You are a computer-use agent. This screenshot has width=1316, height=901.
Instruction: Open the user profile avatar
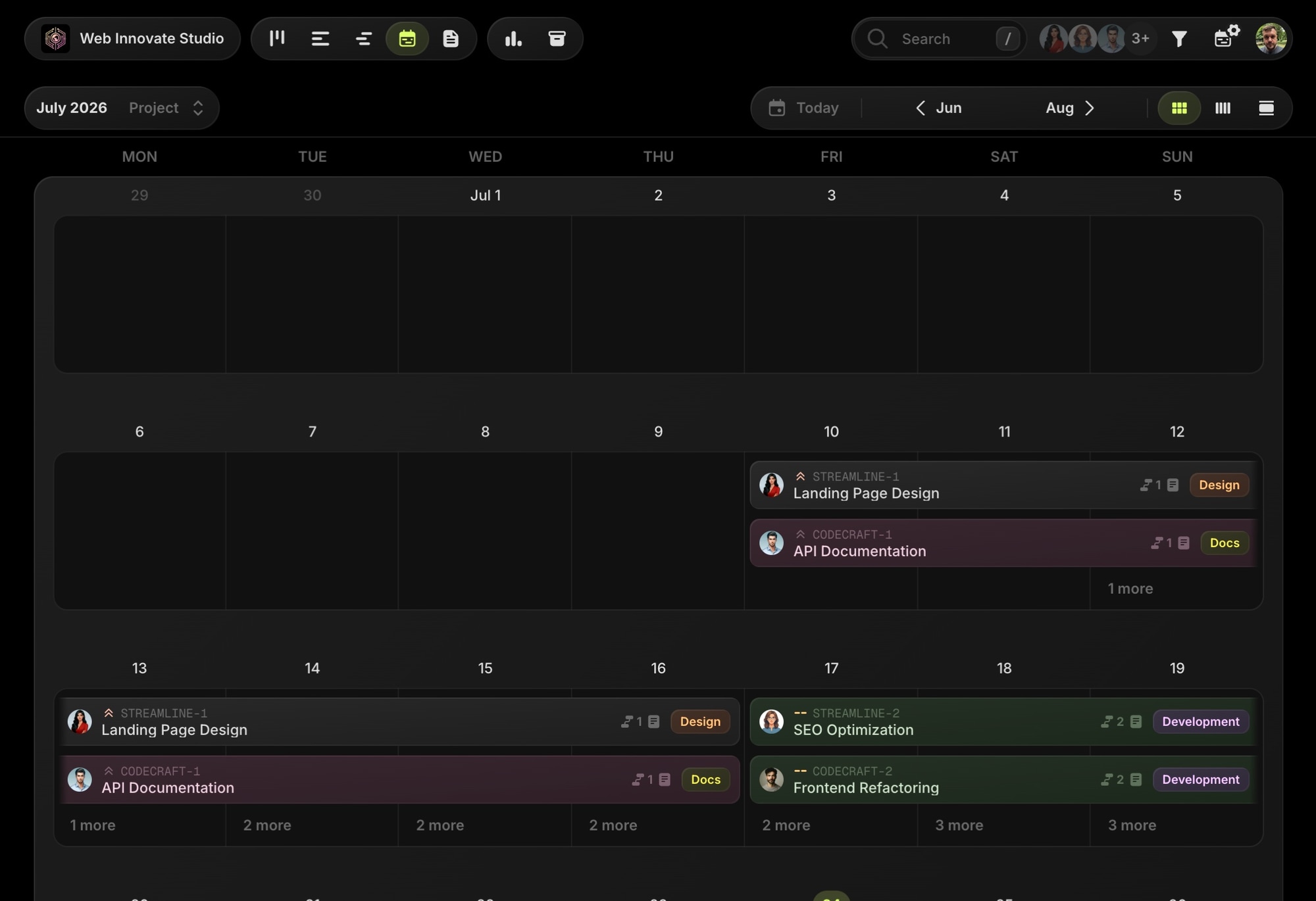pyautogui.click(x=1271, y=39)
